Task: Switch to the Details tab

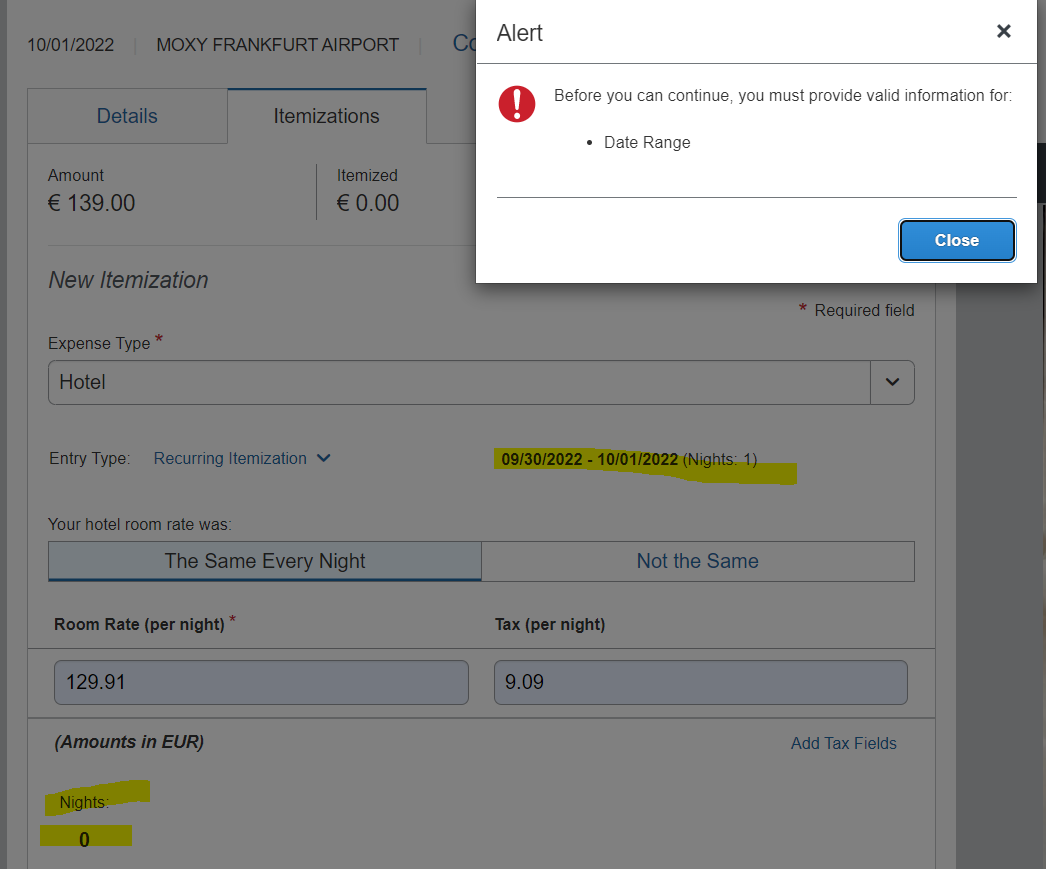Action: [x=127, y=116]
